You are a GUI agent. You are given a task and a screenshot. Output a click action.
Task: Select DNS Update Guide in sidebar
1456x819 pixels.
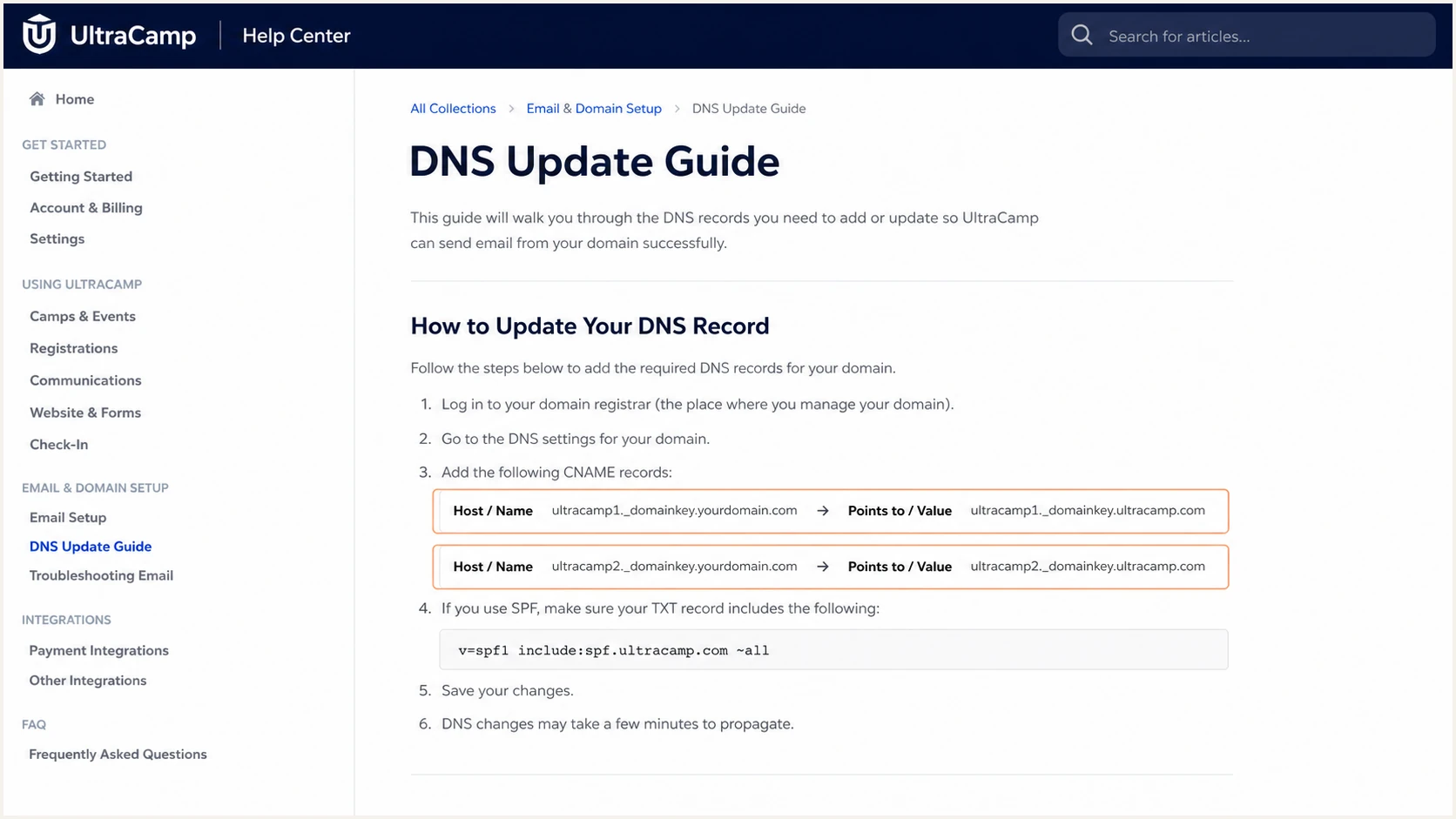(x=91, y=547)
